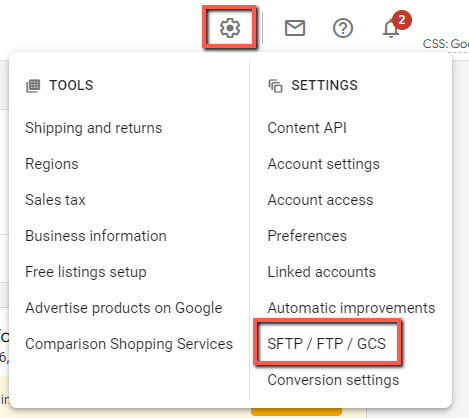Open Conversion settings

[333, 380]
